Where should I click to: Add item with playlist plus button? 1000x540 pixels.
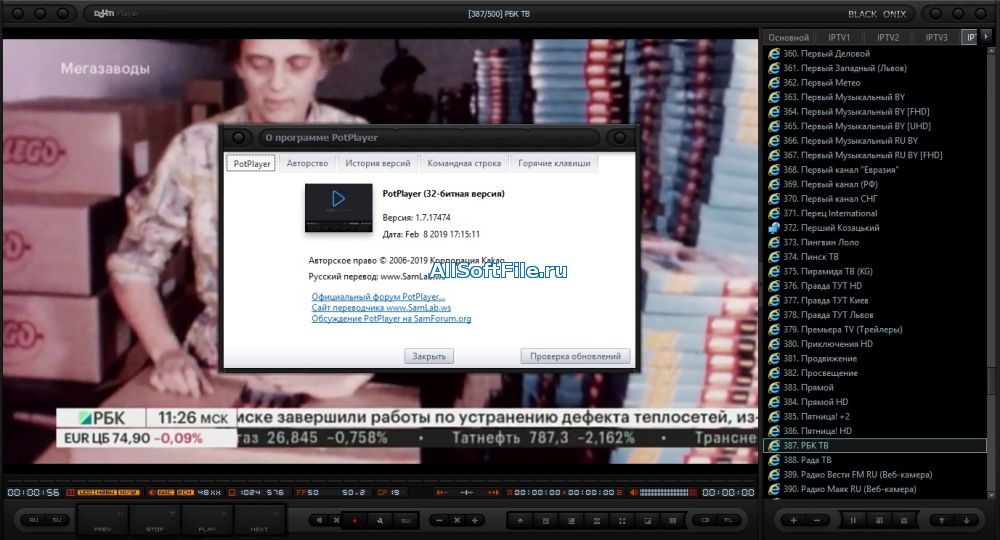[x=794, y=520]
